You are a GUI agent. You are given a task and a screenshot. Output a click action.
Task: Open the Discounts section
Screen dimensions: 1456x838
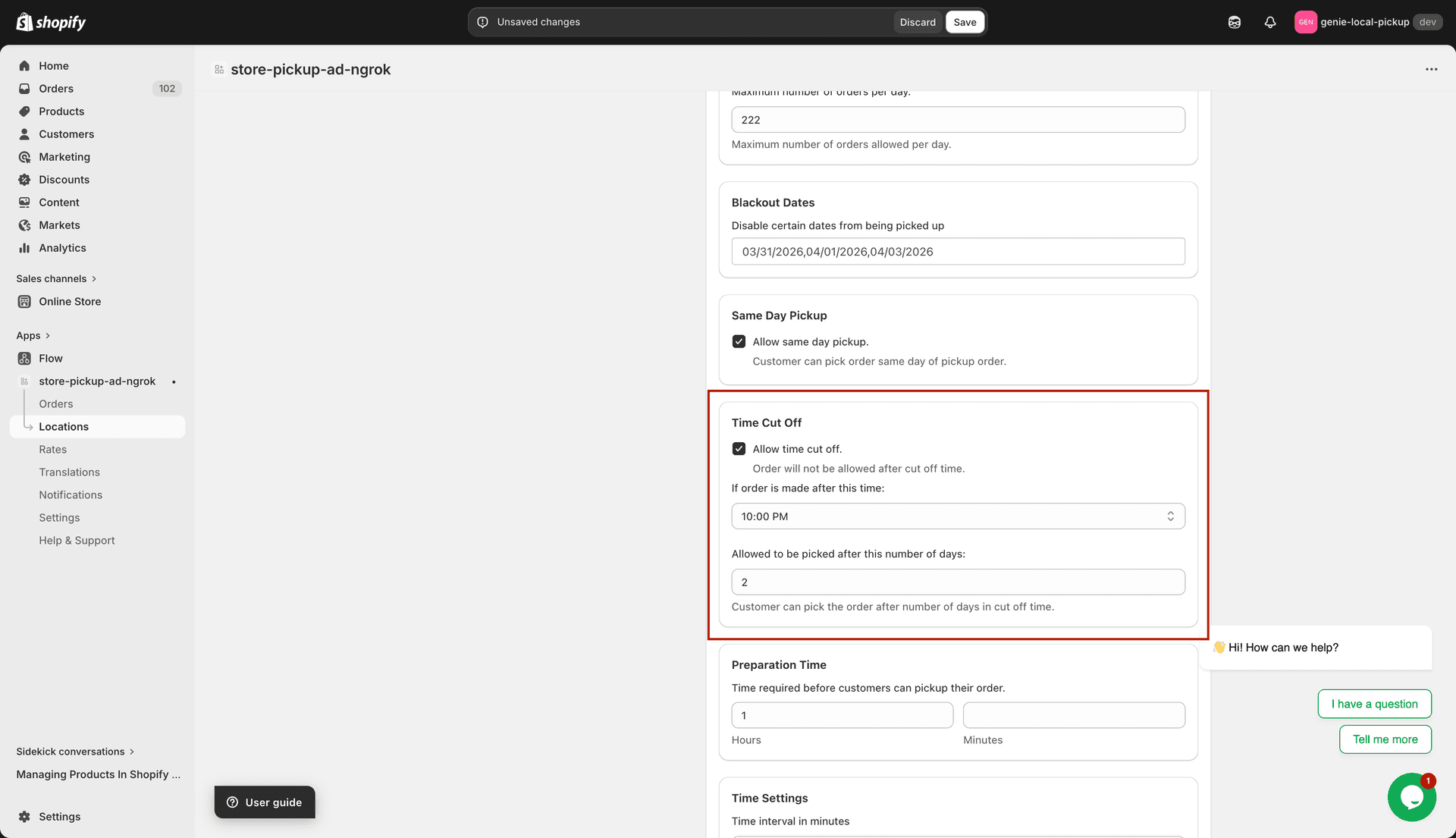point(64,180)
